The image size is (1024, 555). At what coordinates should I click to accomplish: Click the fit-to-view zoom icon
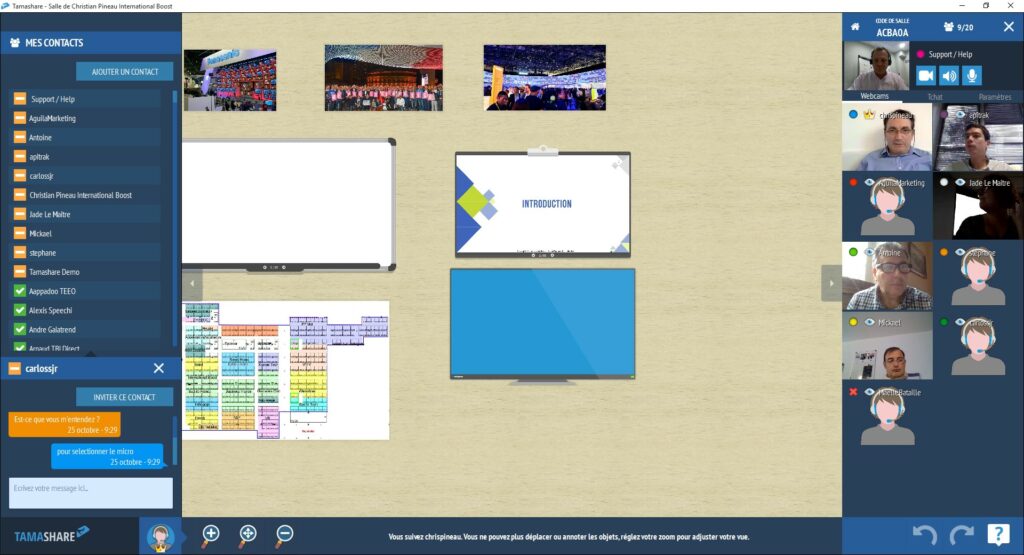tap(247, 534)
